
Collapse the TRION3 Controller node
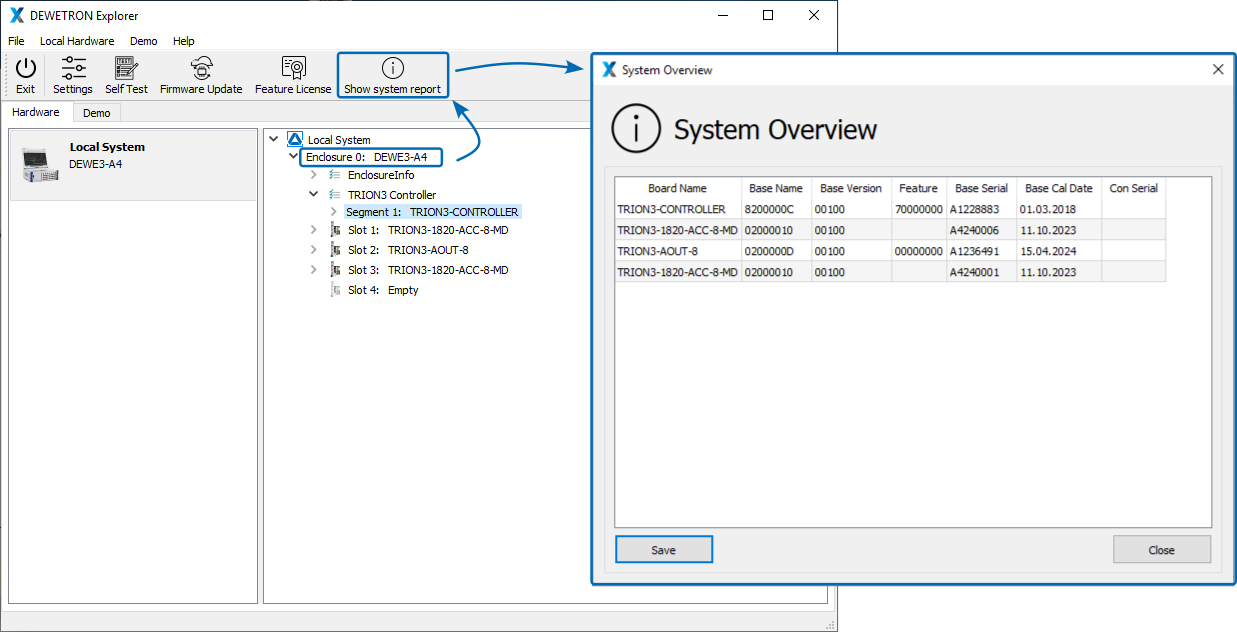[313, 194]
